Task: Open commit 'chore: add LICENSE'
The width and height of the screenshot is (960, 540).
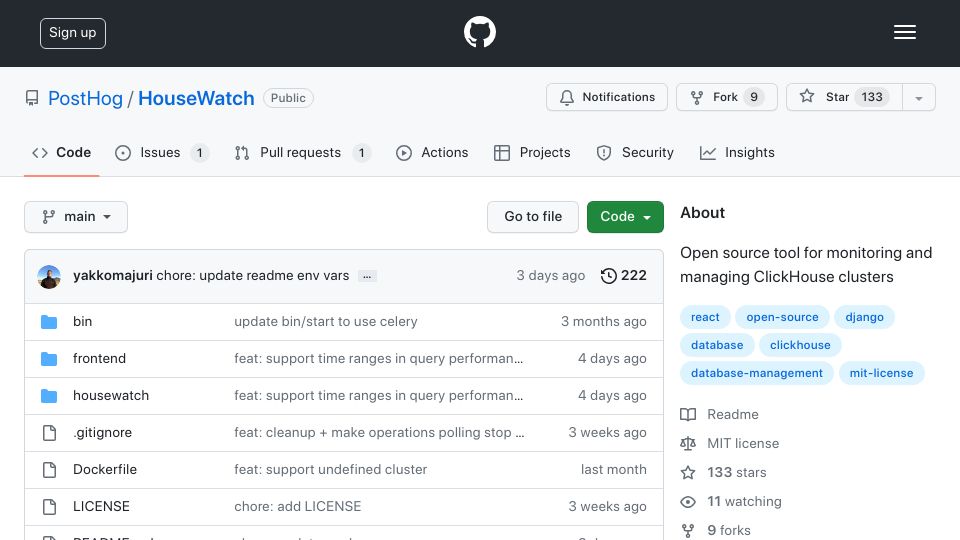Action: pos(298,506)
